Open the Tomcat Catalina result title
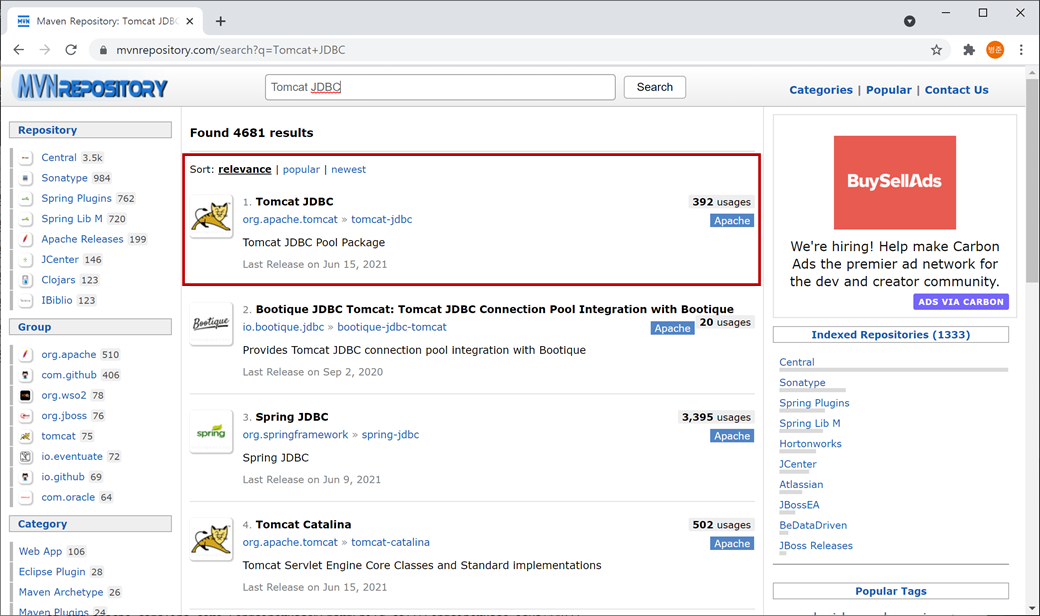1040x616 pixels. point(303,524)
